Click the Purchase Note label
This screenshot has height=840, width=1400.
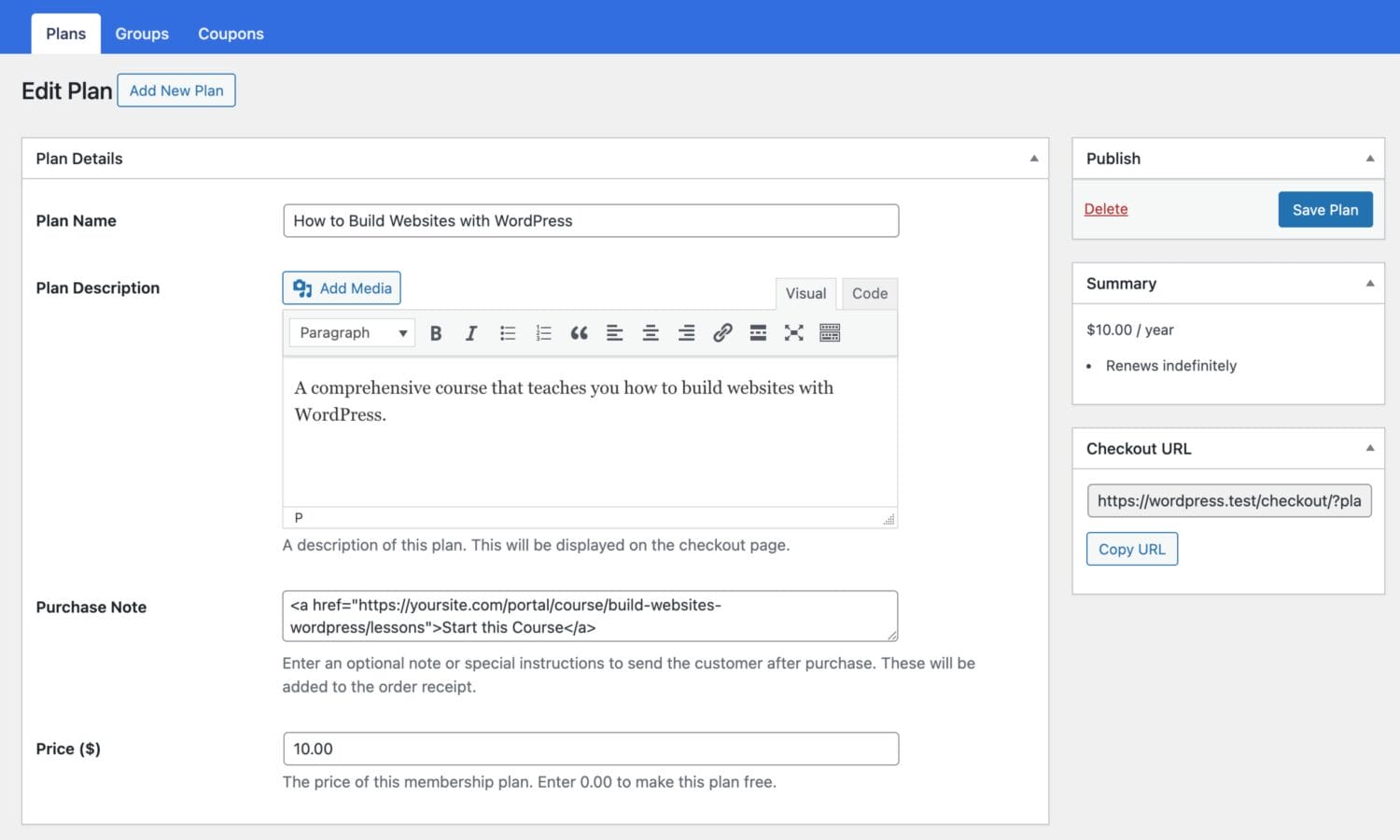91,607
